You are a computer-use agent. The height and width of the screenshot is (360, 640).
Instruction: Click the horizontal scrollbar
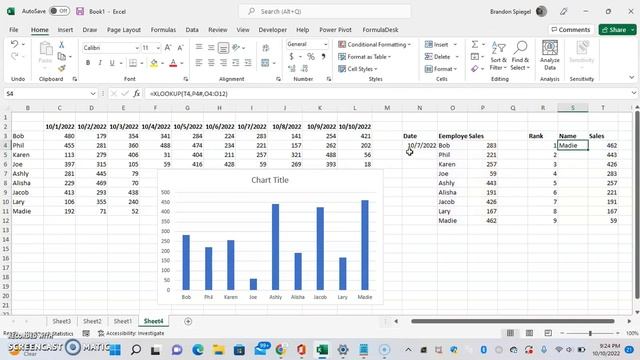pyautogui.click(x=513, y=321)
